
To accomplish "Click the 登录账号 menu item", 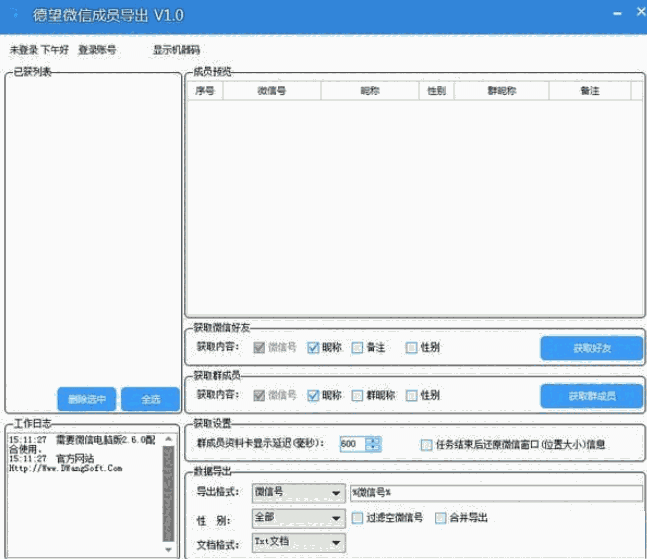I will point(97,49).
